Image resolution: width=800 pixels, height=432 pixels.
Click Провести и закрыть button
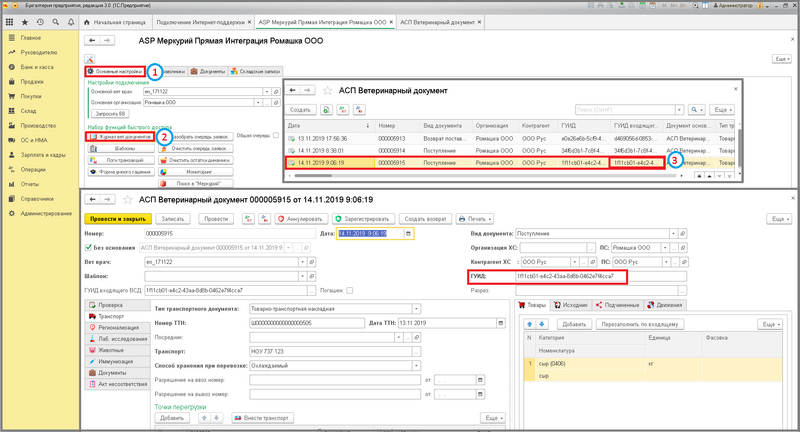point(118,219)
